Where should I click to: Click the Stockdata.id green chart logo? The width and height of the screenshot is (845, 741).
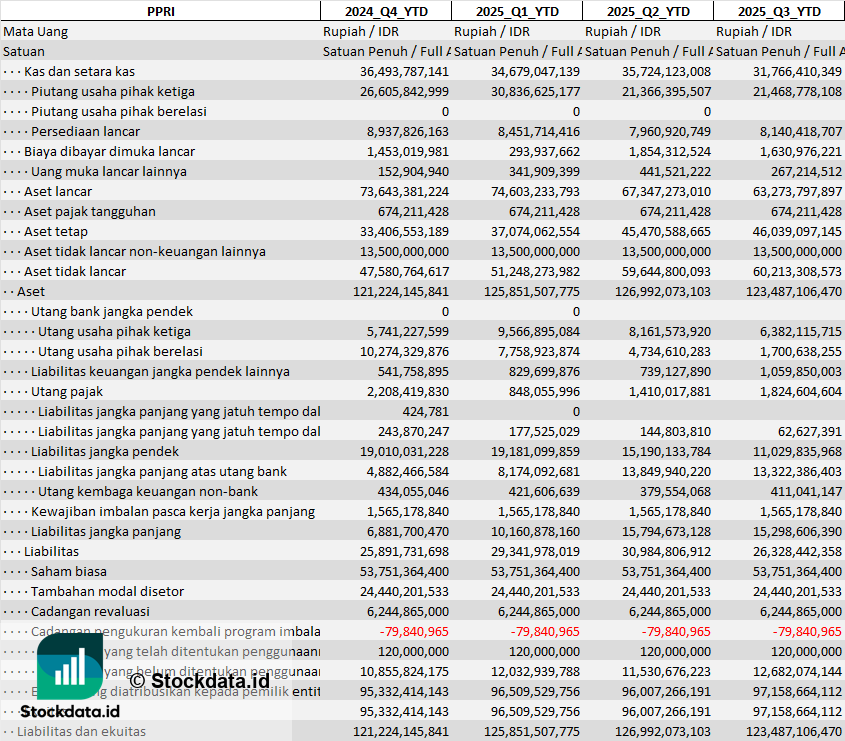[x=70, y=666]
